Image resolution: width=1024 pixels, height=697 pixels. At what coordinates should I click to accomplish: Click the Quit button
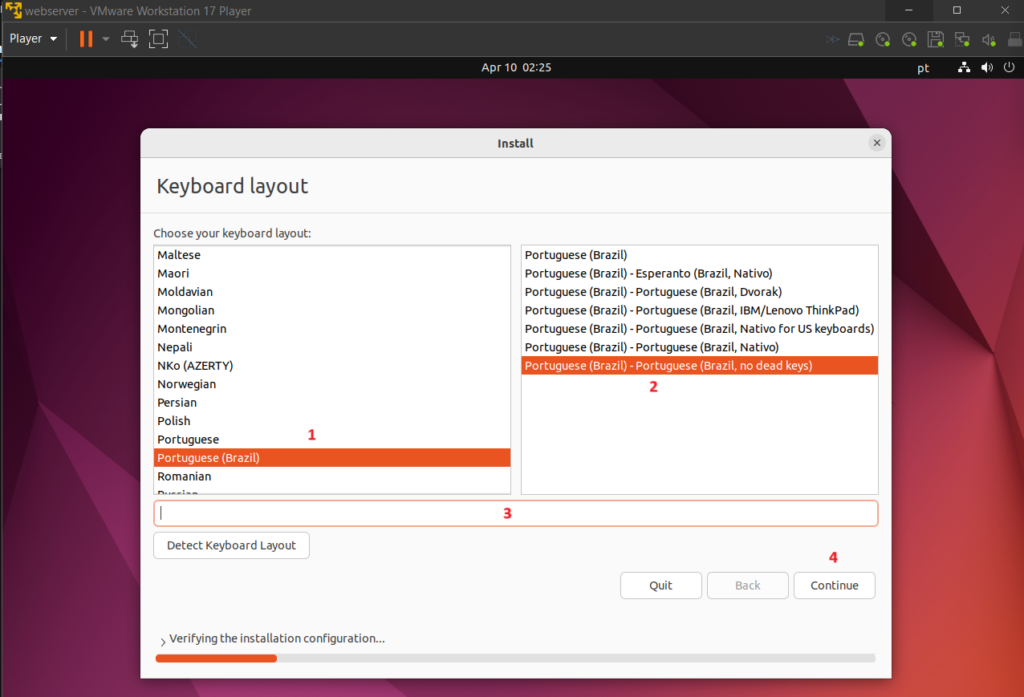tap(661, 585)
